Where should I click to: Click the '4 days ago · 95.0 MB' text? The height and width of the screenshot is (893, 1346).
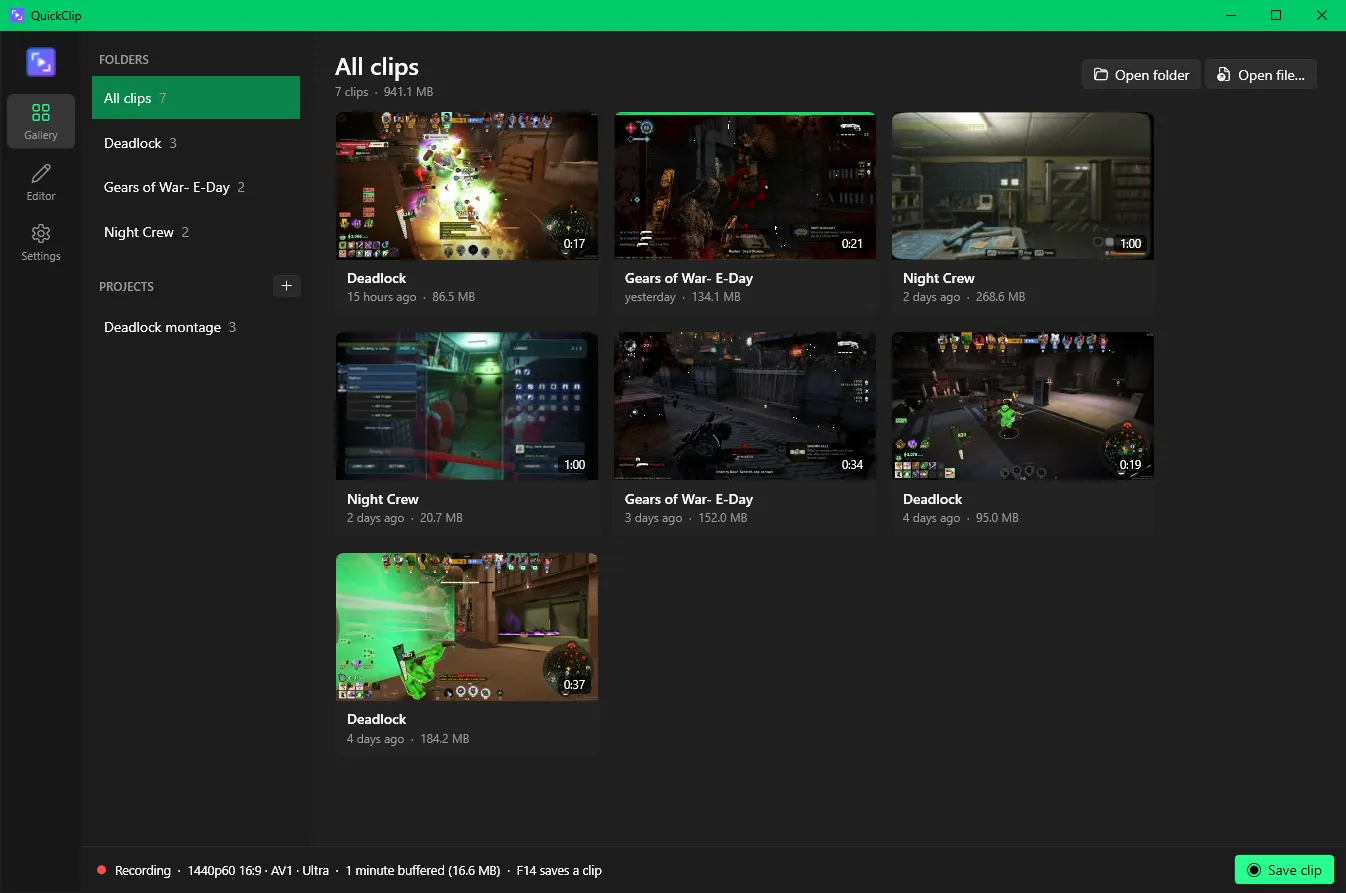(x=961, y=518)
